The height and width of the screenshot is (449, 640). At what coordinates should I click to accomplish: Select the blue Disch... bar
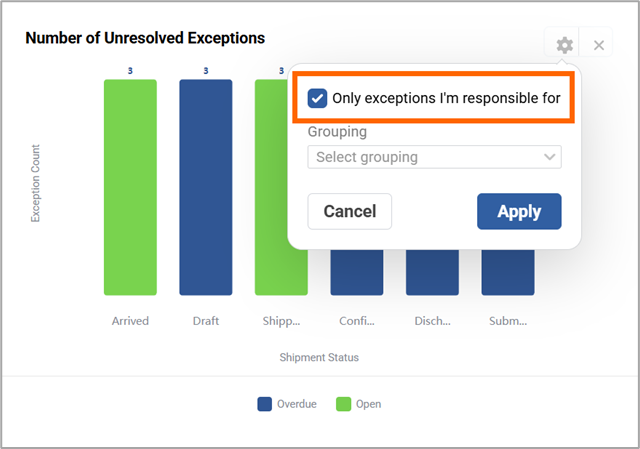coord(432,272)
